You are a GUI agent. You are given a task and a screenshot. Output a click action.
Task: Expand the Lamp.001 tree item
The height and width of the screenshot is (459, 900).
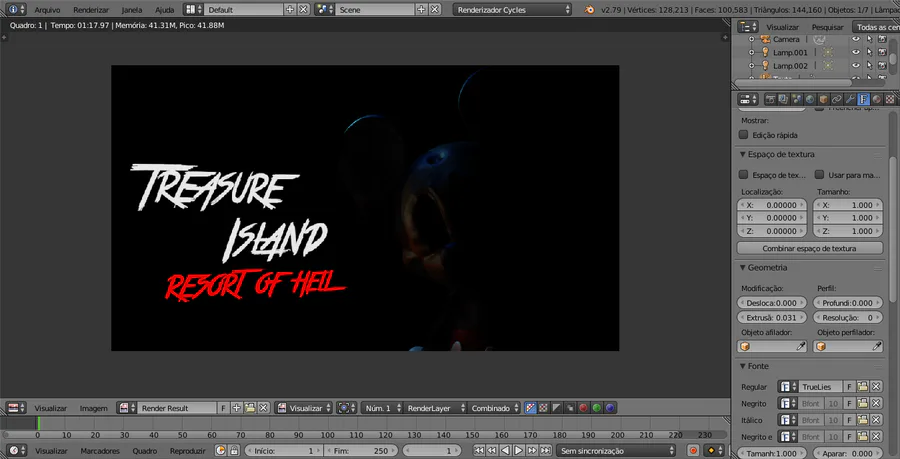[751, 52]
